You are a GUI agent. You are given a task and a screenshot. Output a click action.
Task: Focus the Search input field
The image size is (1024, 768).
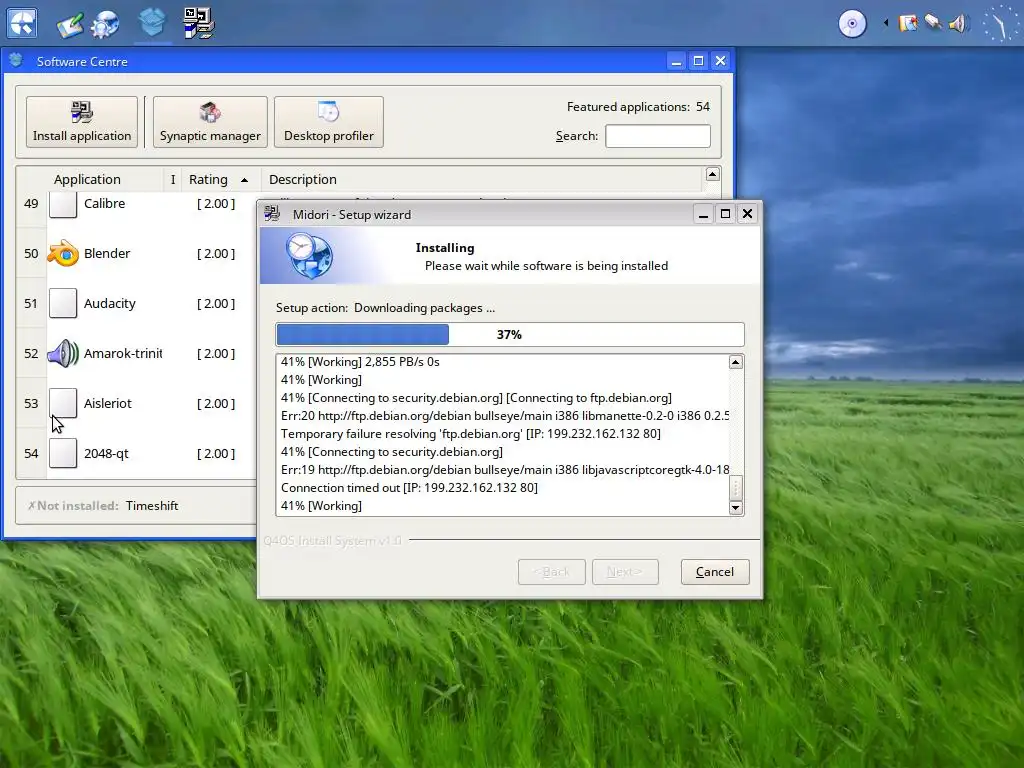(x=658, y=136)
